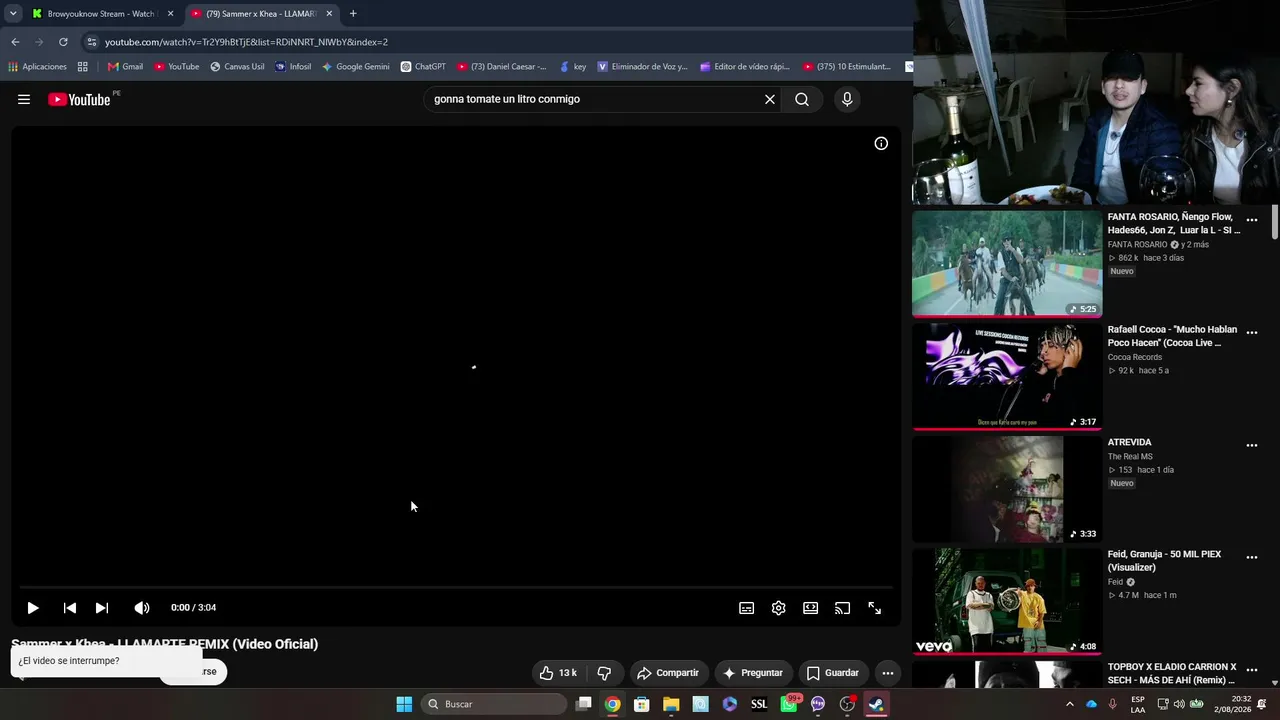Image resolution: width=1280 pixels, height=720 pixels.
Task: Clear the search box text
Action: [x=770, y=99]
